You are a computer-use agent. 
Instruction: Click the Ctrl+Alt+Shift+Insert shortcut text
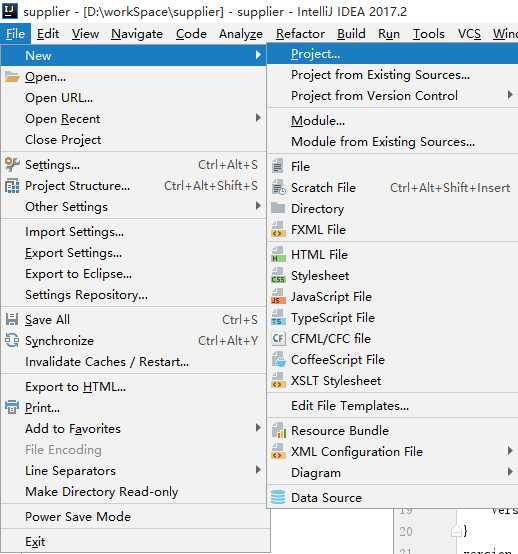pyautogui.click(x=450, y=188)
